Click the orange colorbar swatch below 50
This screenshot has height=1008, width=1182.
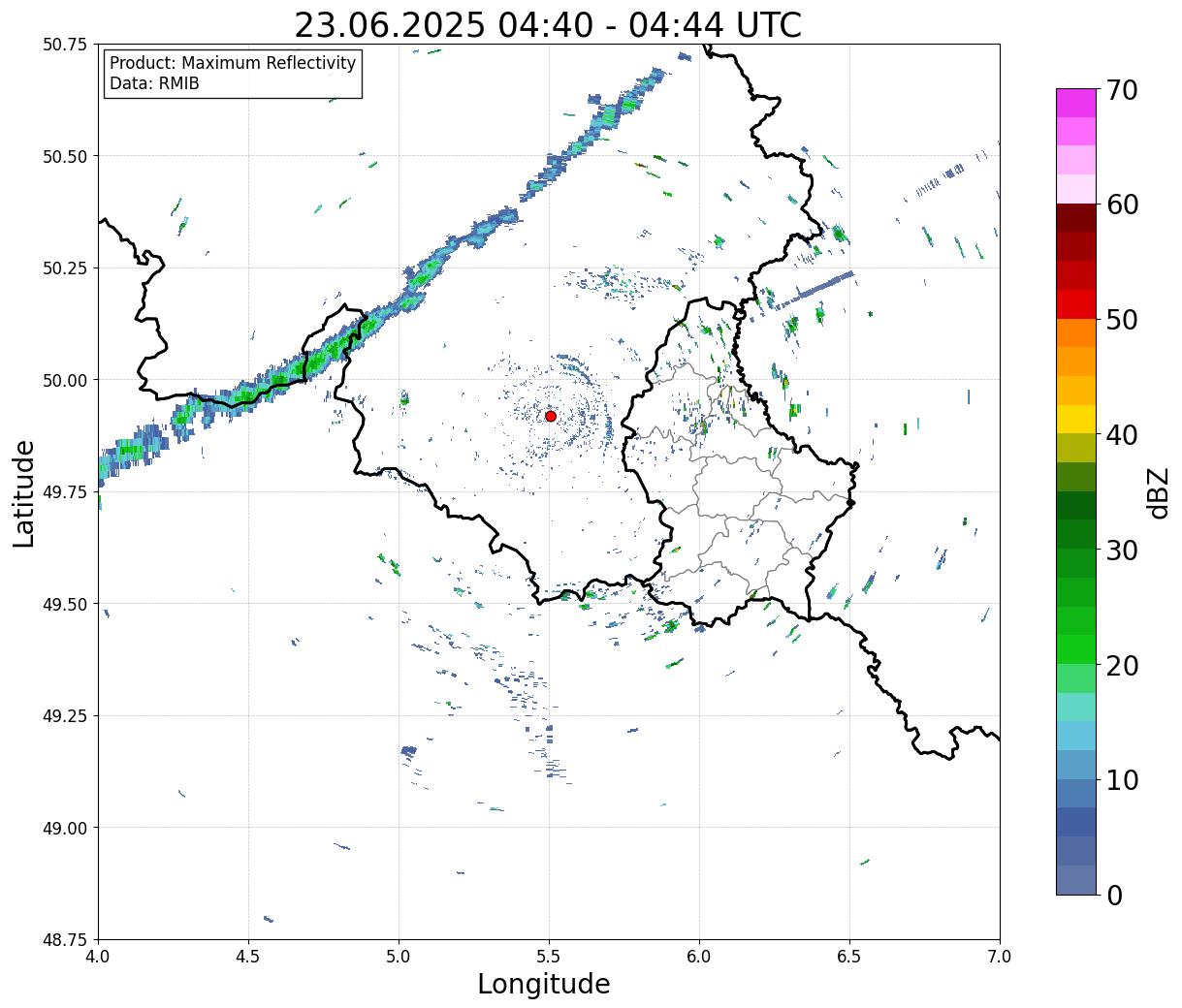coord(1076,332)
